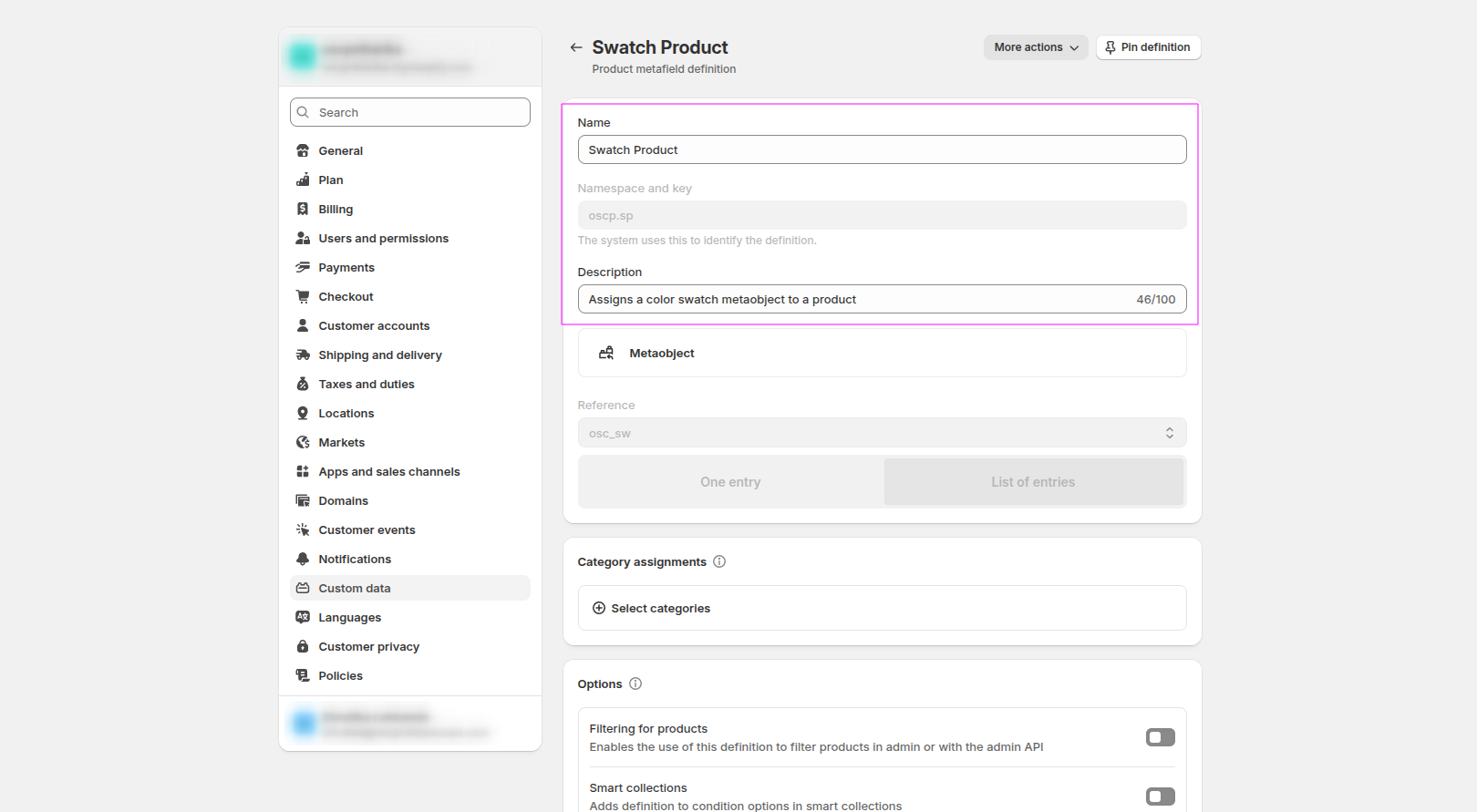The width and height of the screenshot is (1477, 812).
Task: Toggle Filtering for products switch
Action: pos(1161,737)
